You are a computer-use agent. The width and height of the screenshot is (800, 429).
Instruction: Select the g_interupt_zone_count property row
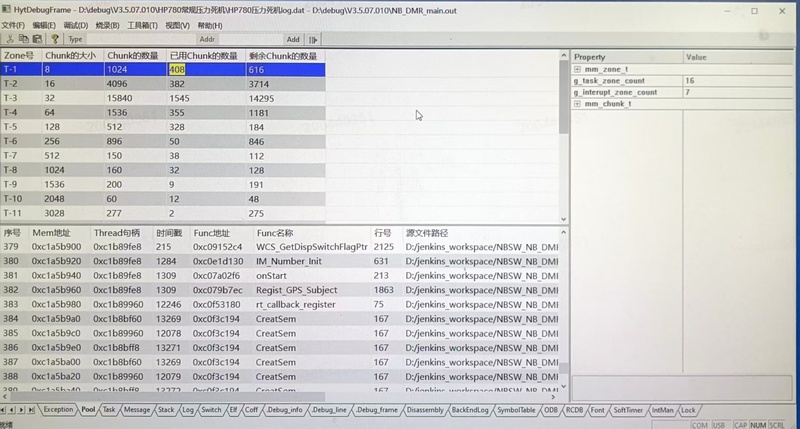pyautogui.click(x=682, y=92)
